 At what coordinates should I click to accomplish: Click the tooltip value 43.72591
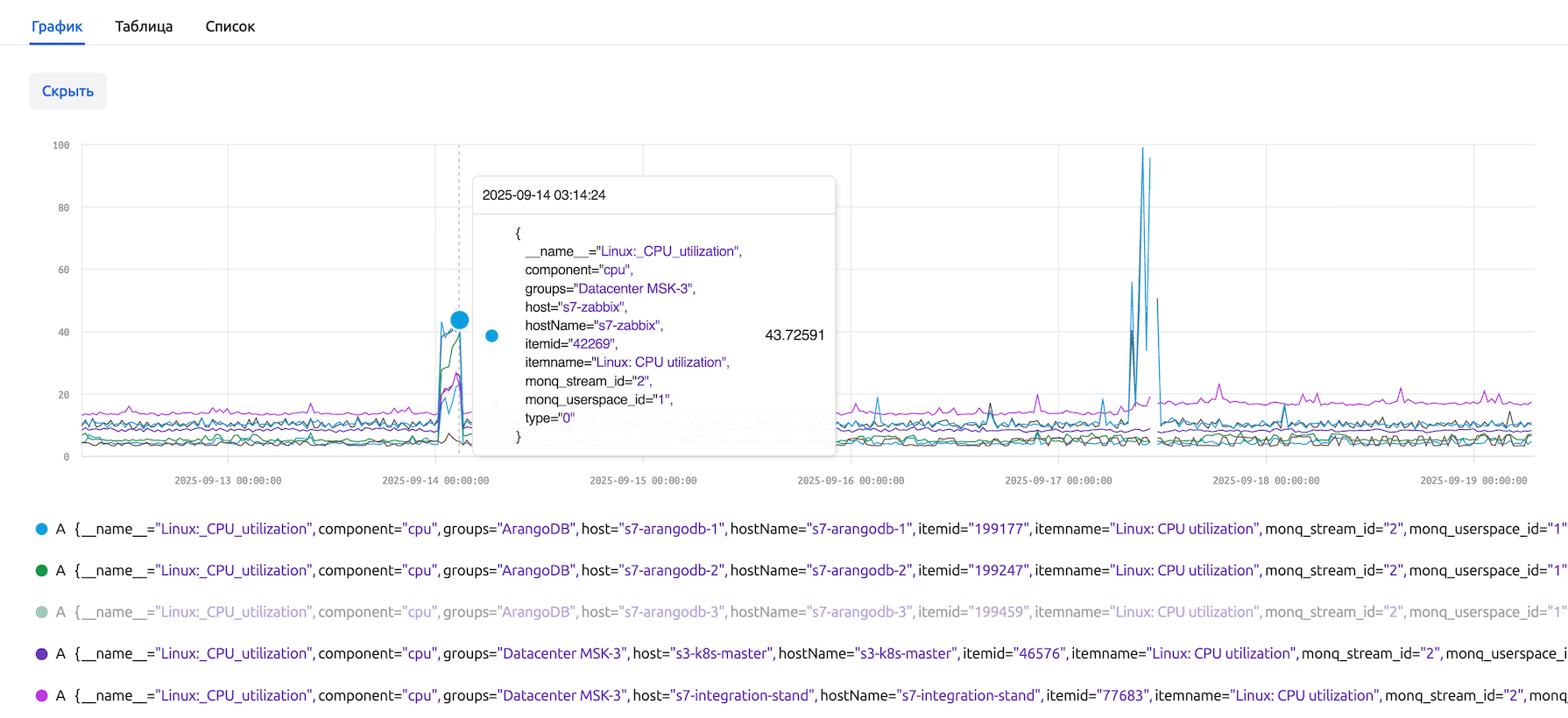tap(795, 335)
